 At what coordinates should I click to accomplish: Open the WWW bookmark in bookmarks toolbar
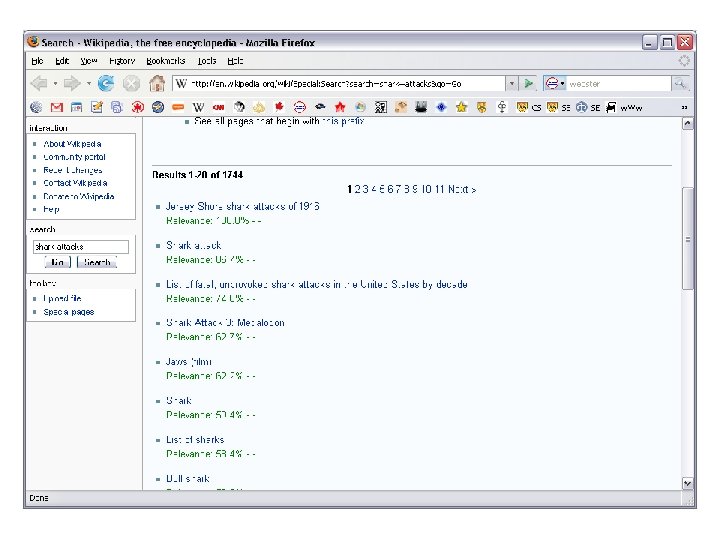(x=624, y=107)
